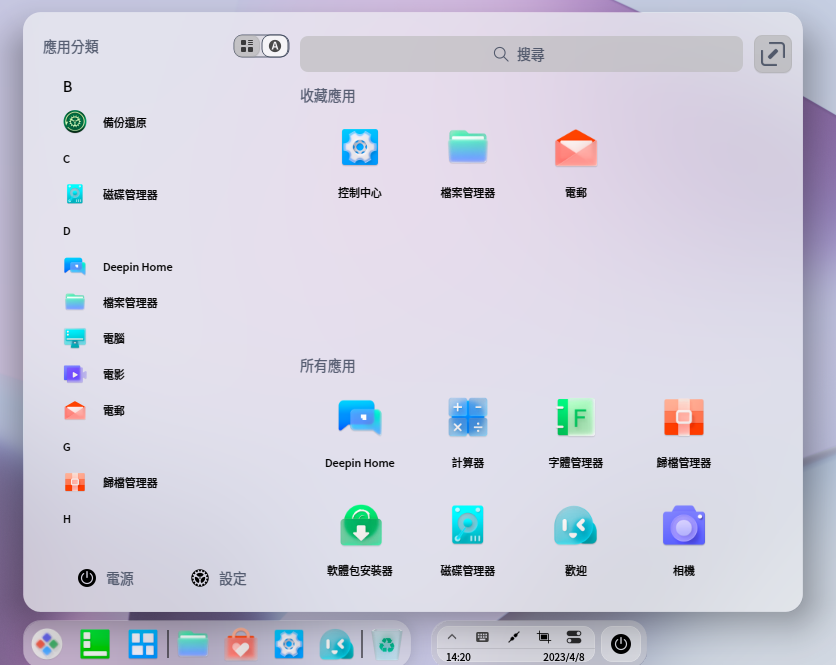
Task: Launch 計算器 from all apps
Action: tap(467, 417)
